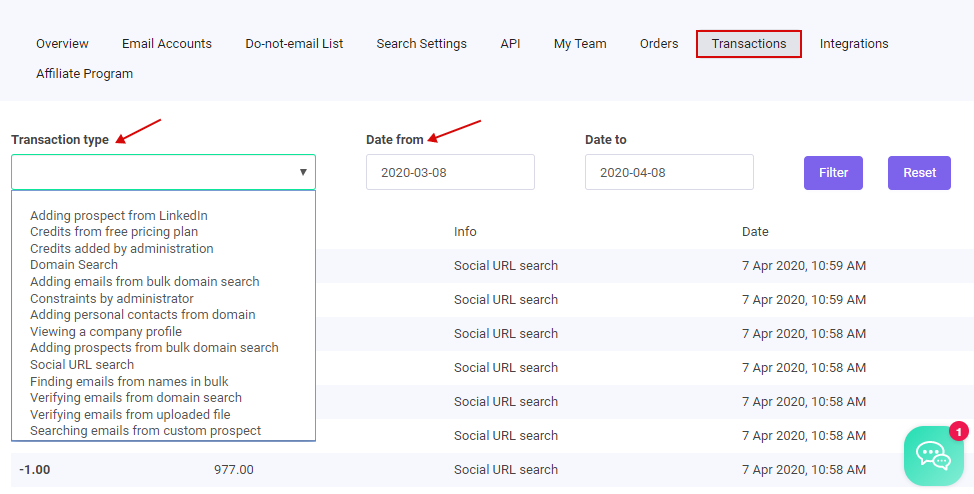This screenshot has width=974, height=494.
Task: Switch to the Email Accounts tab
Action: (x=166, y=44)
